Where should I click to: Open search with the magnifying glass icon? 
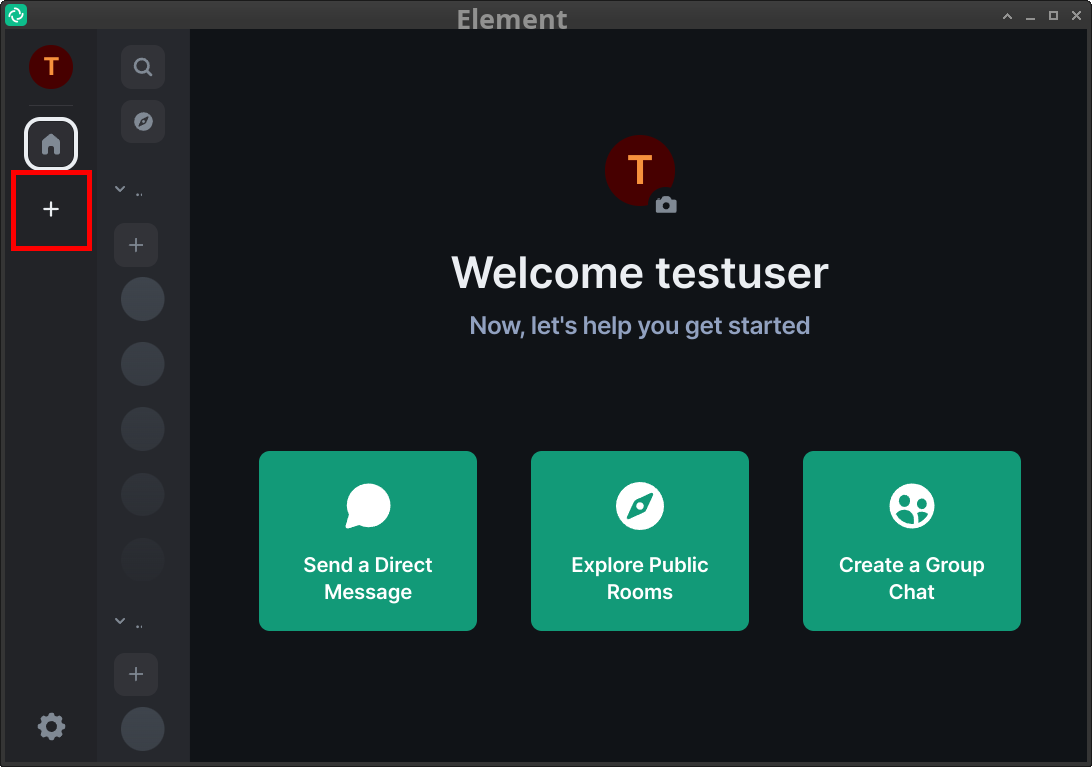point(143,67)
